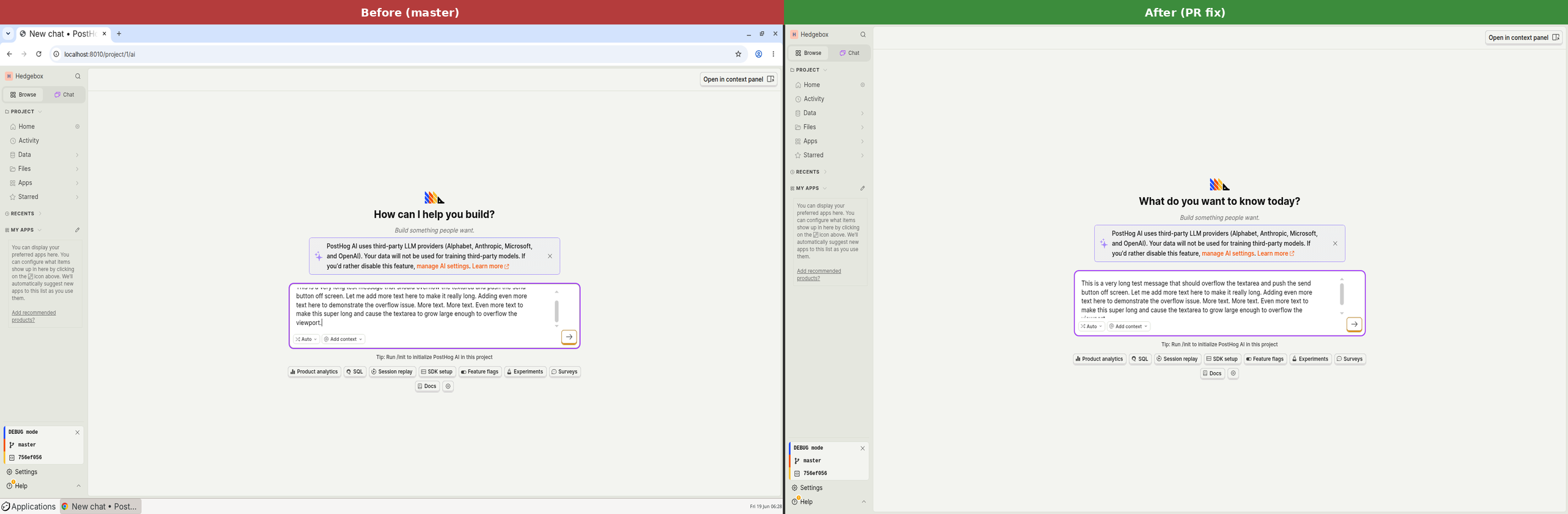Viewport: 1568px width, 514px height.
Task: Collapse the PROJECT section in Before panel
Action: [x=23, y=112]
